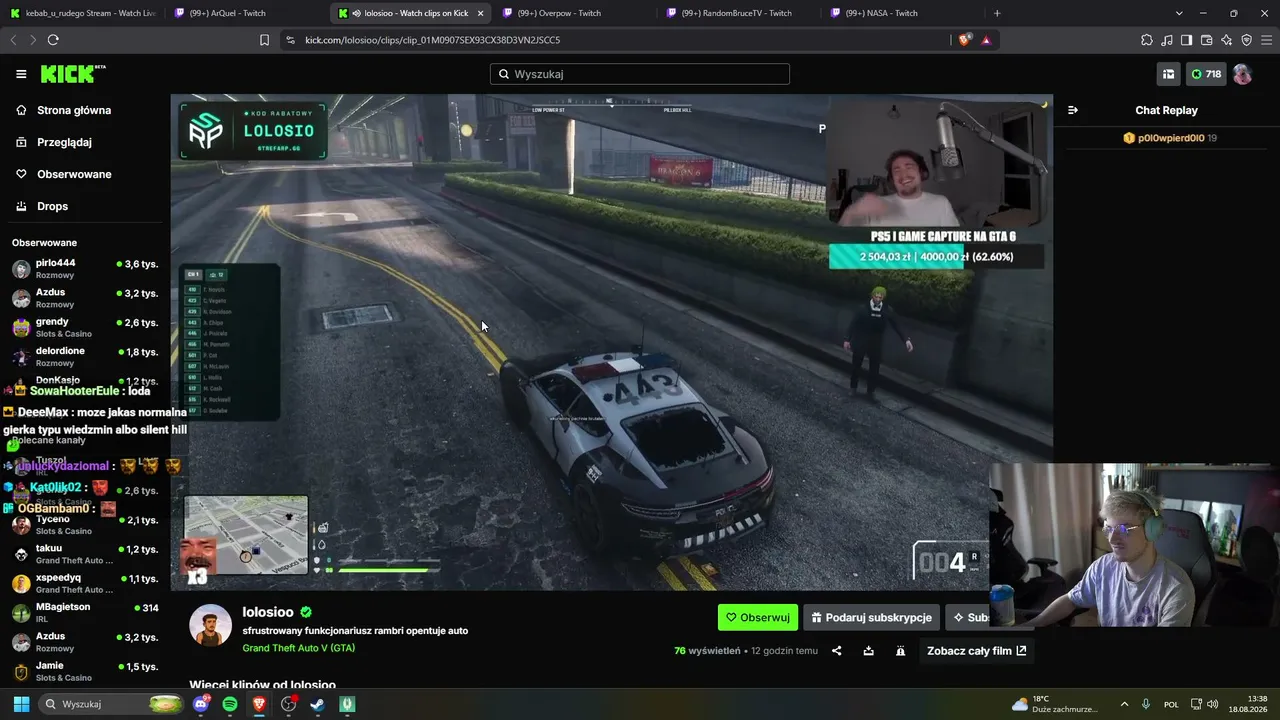Switch to ArQuel Twitch tab
This screenshot has height=720, width=1280.
pos(246,13)
